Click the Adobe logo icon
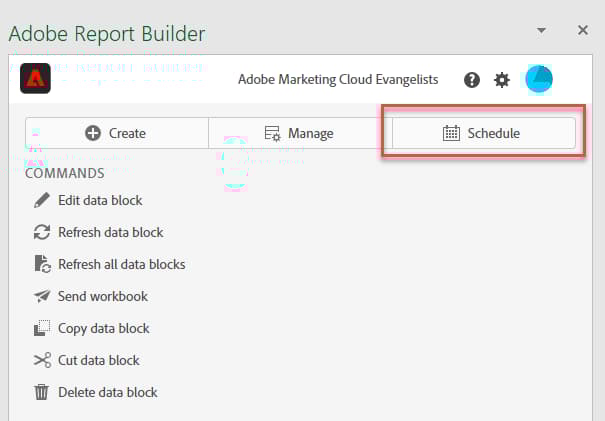Viewport: 605px width, 421px height. 36,79
